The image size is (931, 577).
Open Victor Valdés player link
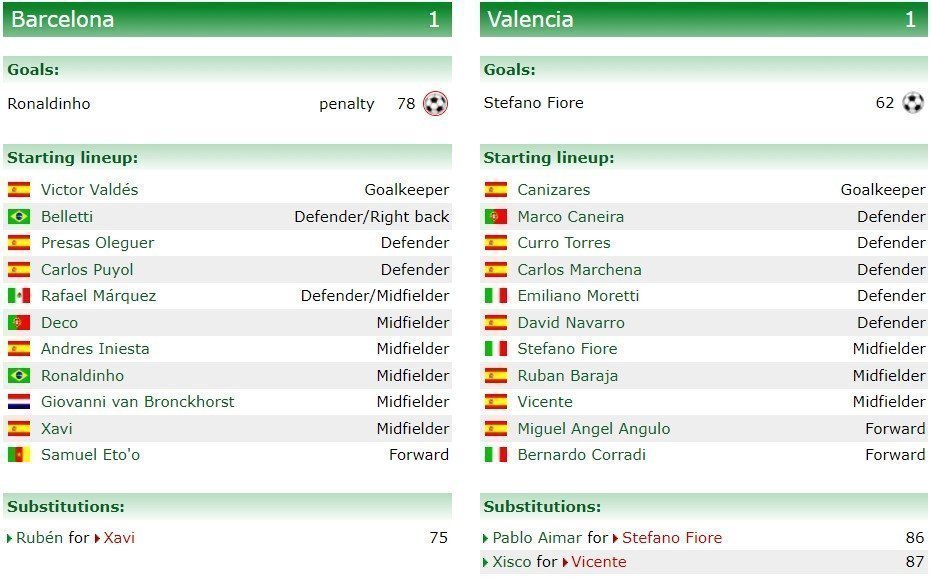tap(90, 190)
